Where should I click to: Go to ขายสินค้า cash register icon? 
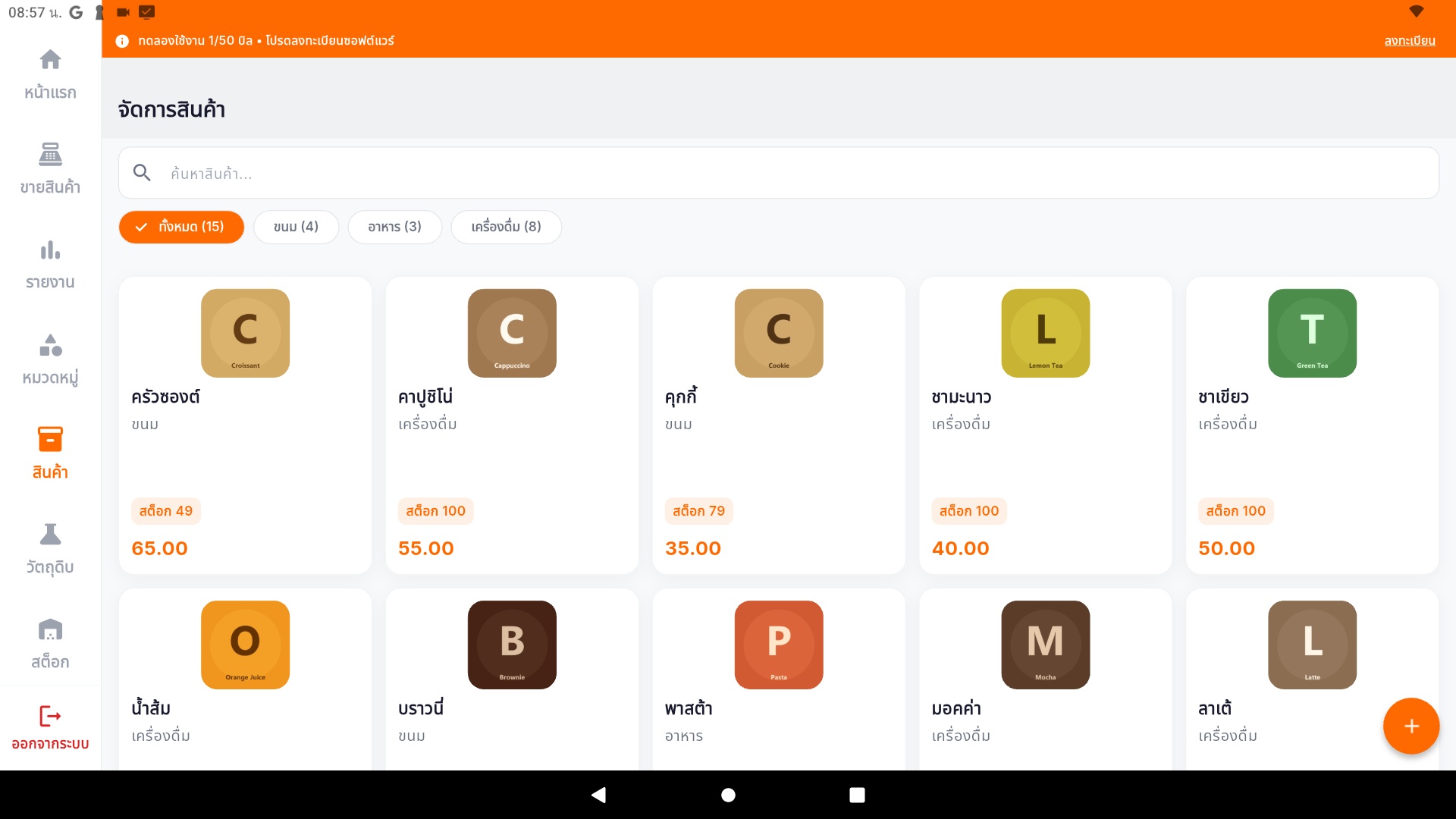click(50, 155)
